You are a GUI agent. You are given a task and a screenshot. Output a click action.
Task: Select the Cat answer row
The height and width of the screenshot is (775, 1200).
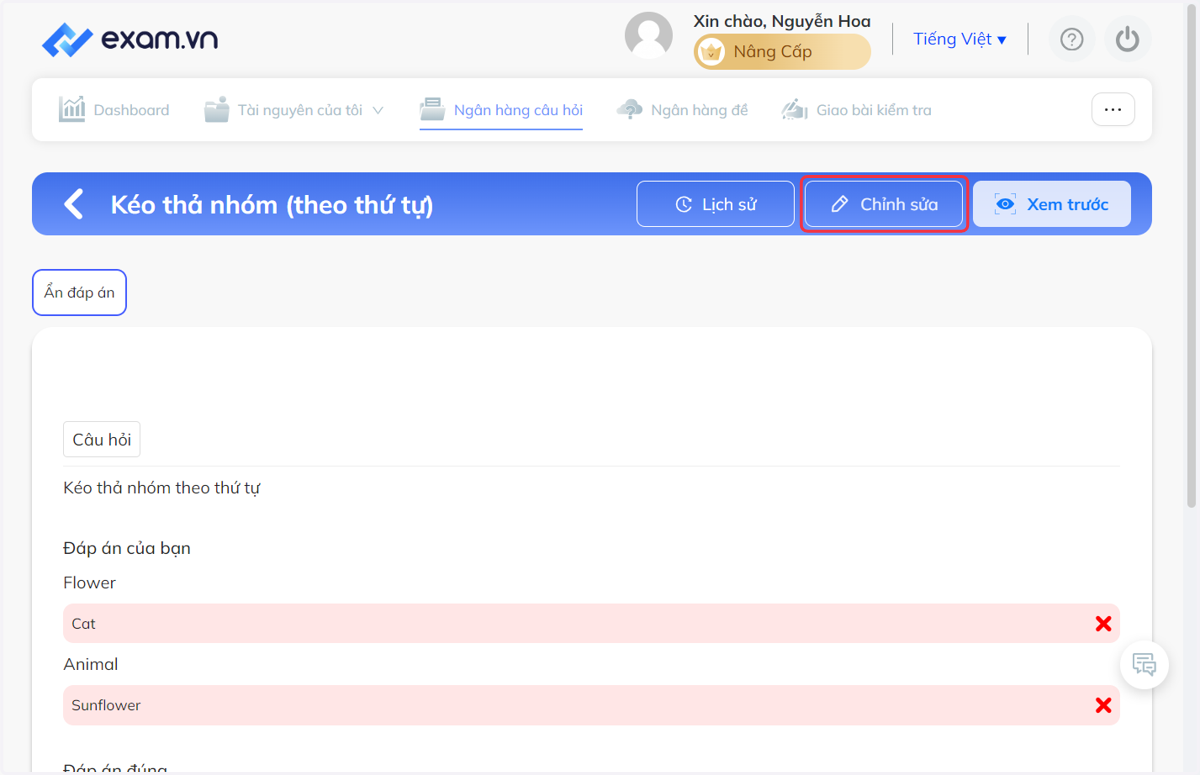click(591, 624)
